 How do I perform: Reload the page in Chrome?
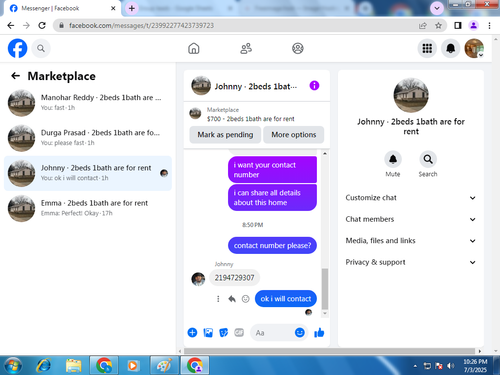click(42, 25)
